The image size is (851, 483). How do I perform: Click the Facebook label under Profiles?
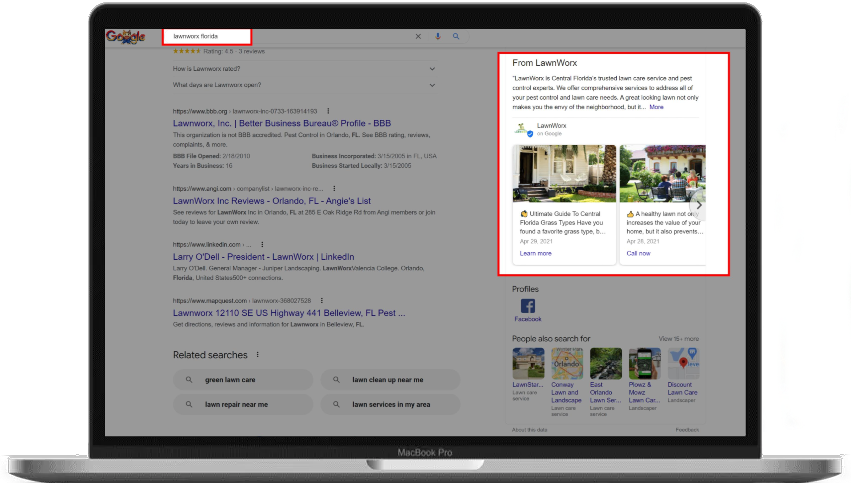[x=528, y=319]
